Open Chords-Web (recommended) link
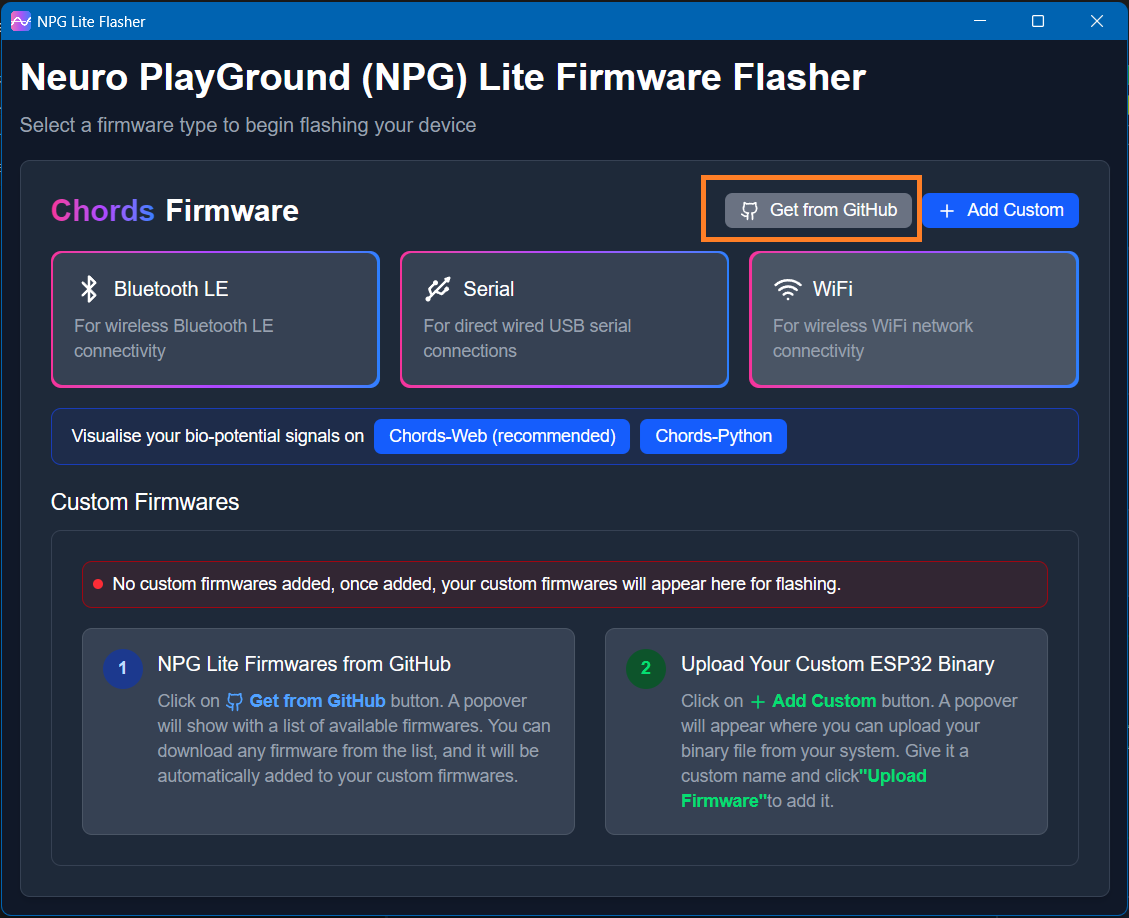This screenshot has width=1129, height=918. 502,436
